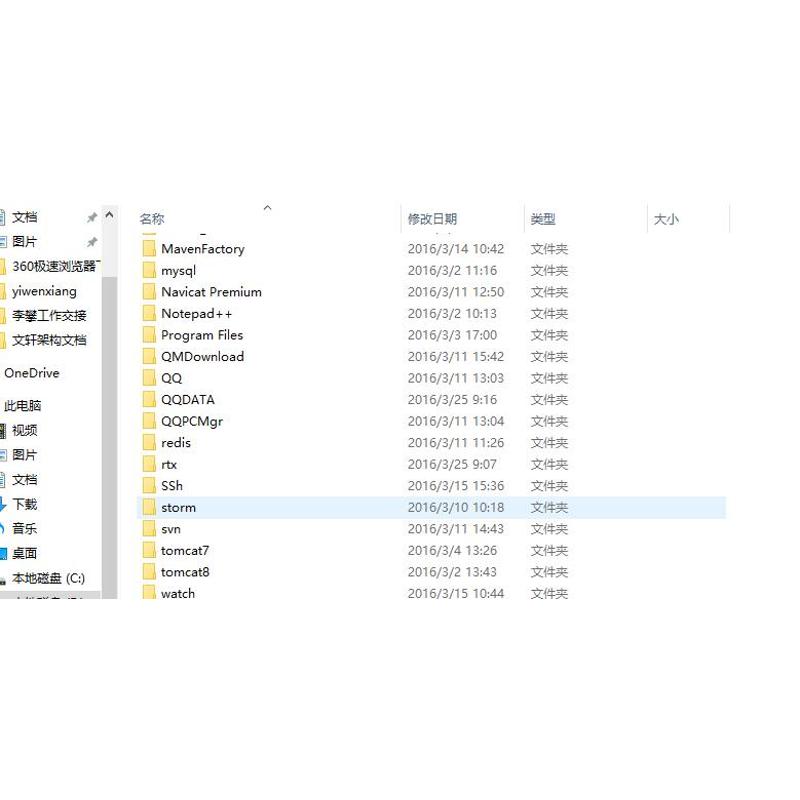Viewport: 800px width, 800px height.
Task: Click sidebar scrollbar up arrow
Action: [x=109, y=215]
